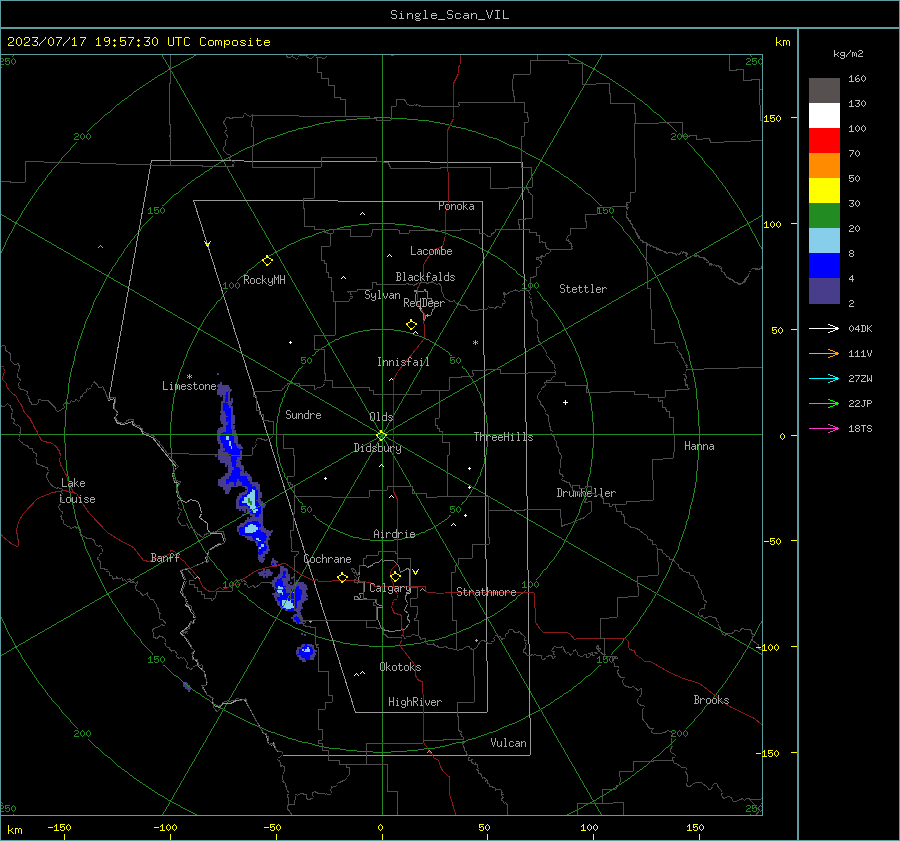Click the white 04DK arrow icon

pos(824,328)
